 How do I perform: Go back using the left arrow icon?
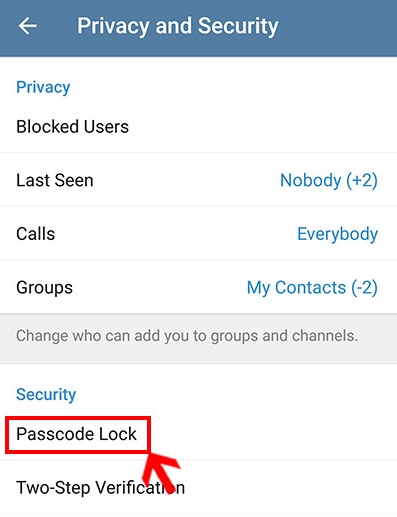[28, 26]
